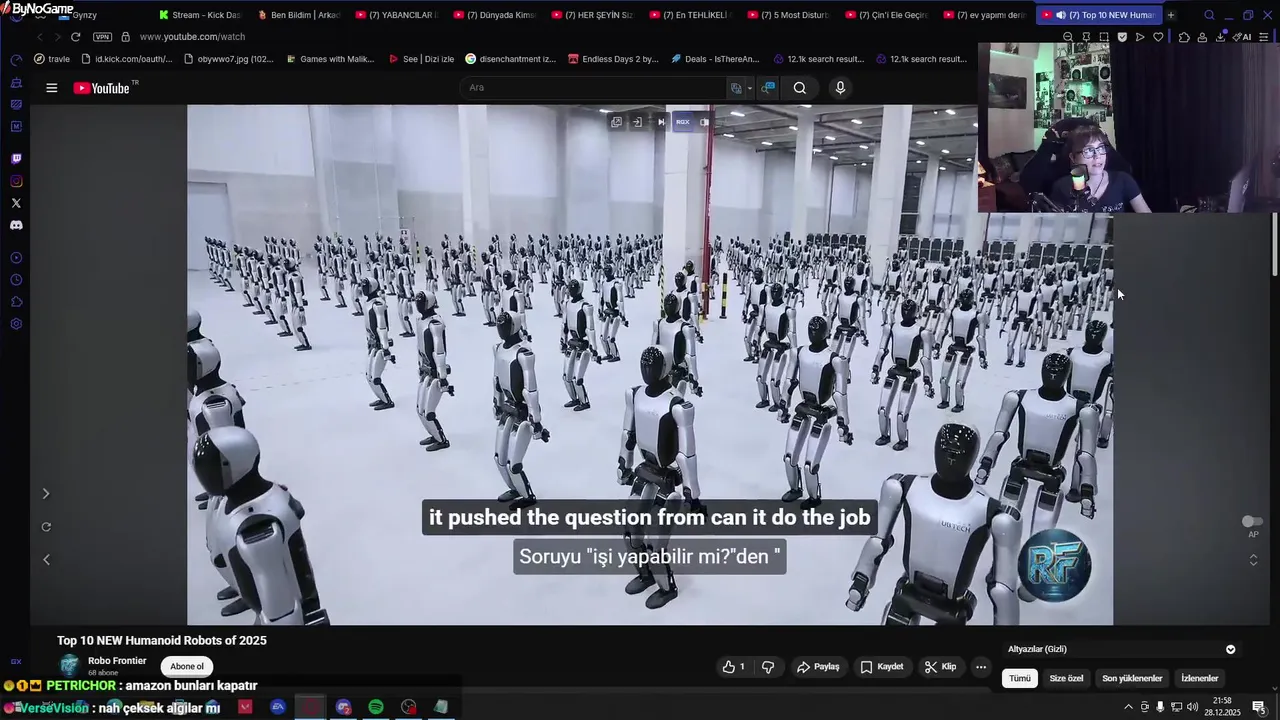The height and width of the screenshot is (720, 1280).
Task: Open browsing history clock in sidebar
Action: point(16,280)
